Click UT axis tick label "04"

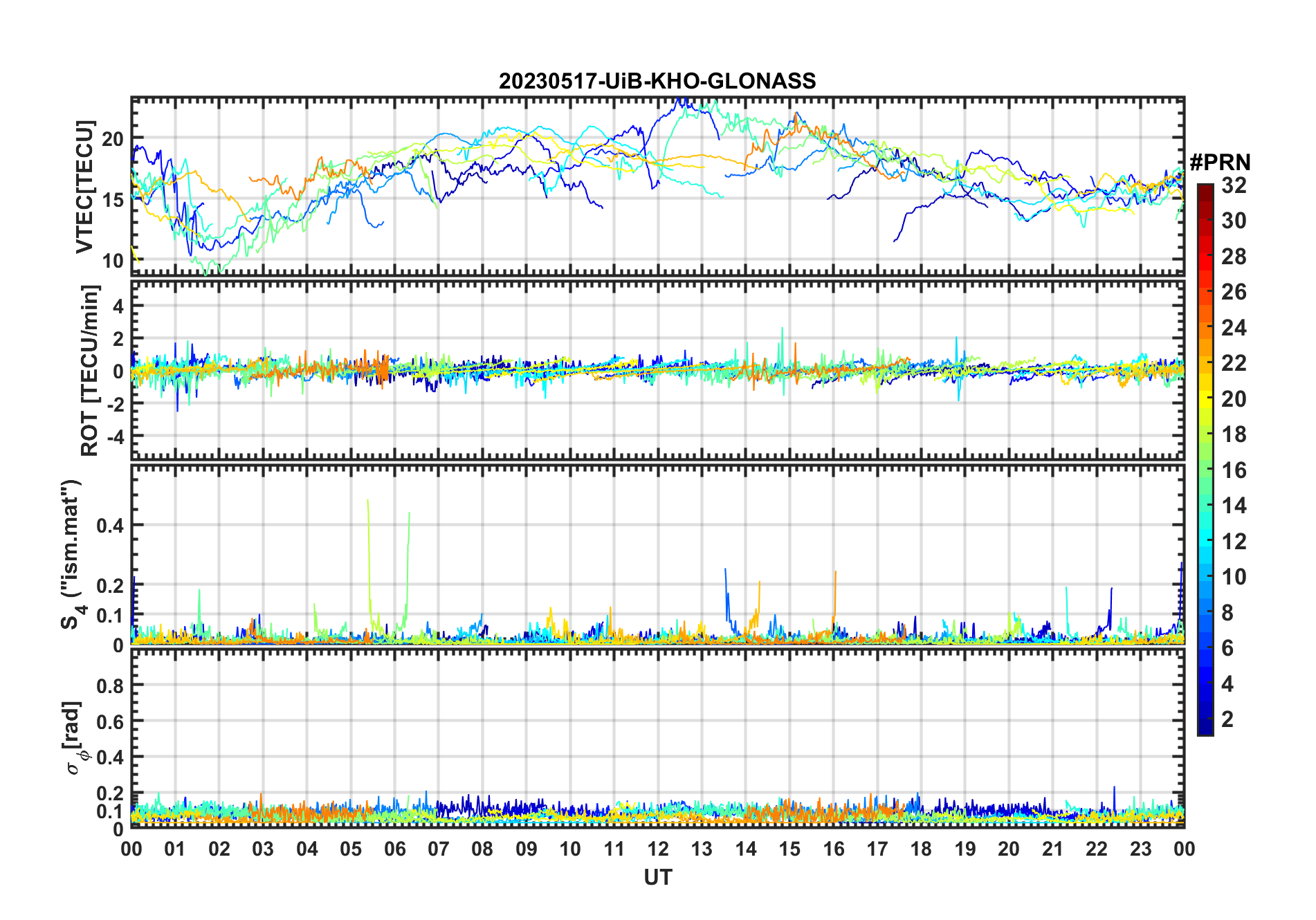coord(307,849)
